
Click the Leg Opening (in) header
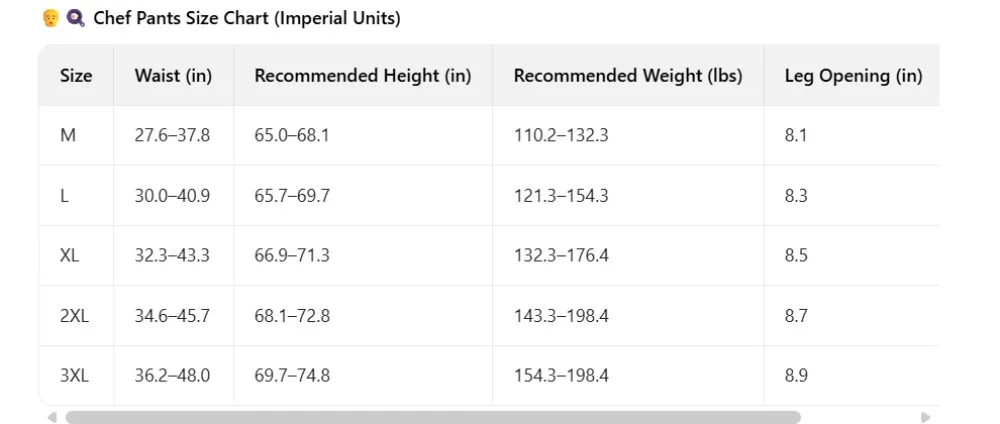click(x=853, y=76)
